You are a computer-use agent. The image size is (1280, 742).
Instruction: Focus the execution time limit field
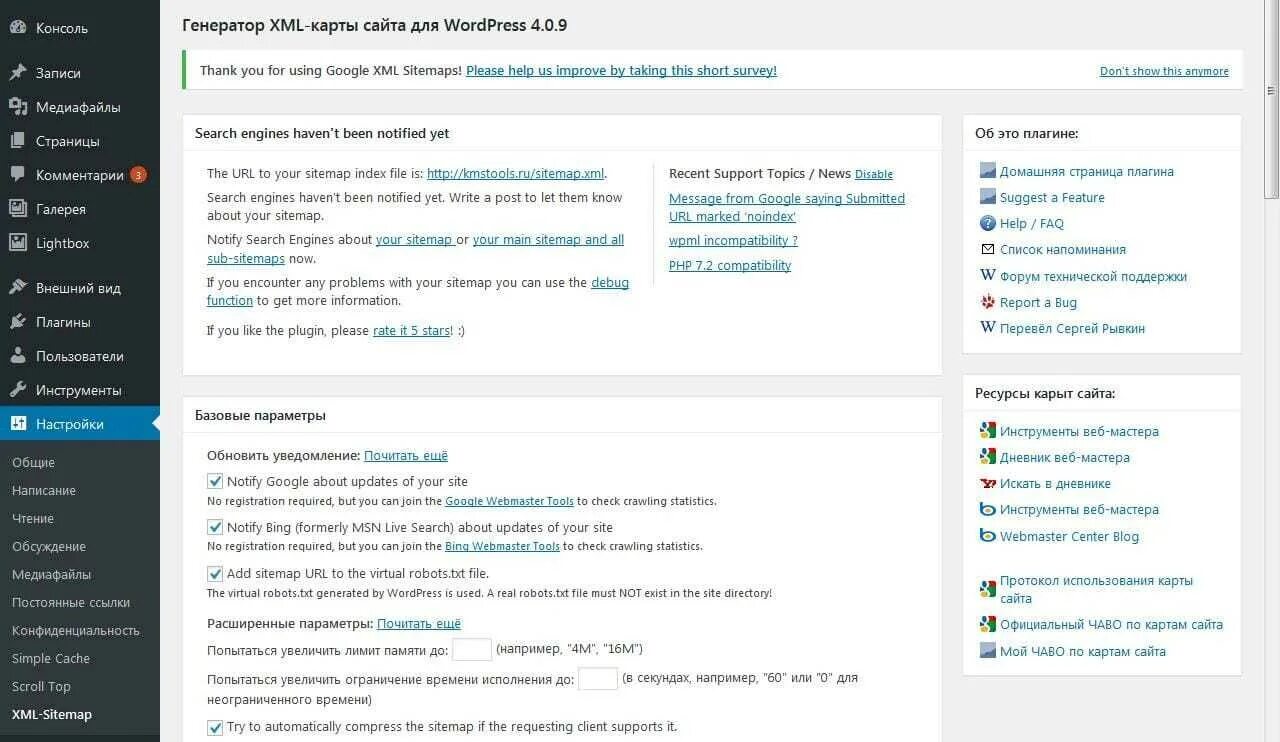598,679
